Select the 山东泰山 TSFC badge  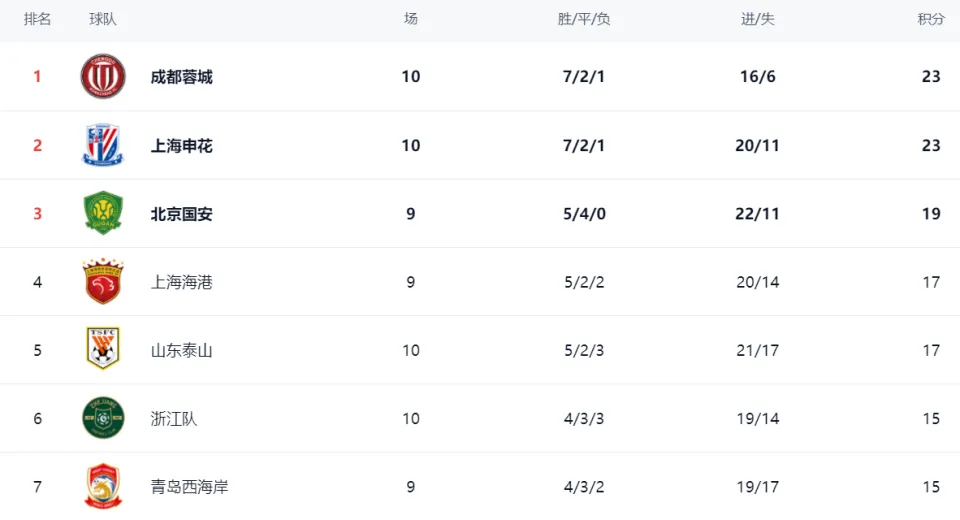pyautogui.click(x=103, y=349)
